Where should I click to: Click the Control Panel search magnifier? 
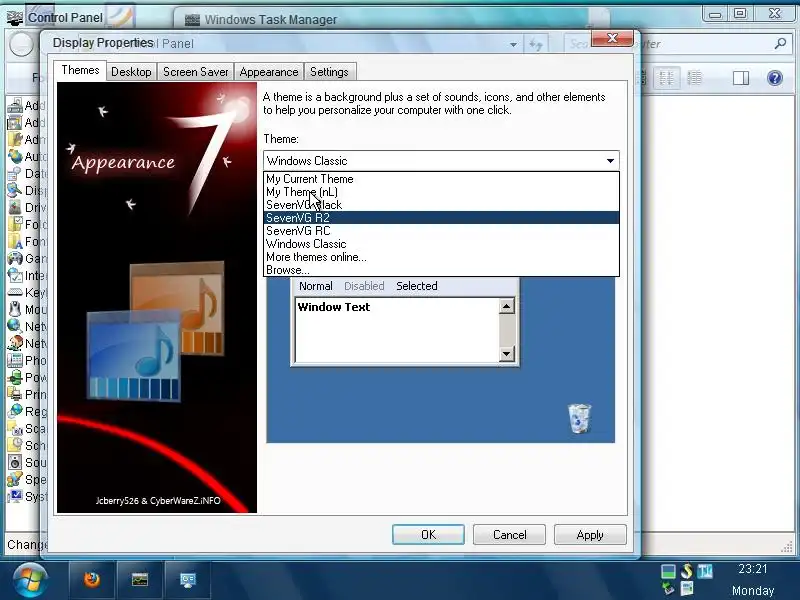coord(780,44)
